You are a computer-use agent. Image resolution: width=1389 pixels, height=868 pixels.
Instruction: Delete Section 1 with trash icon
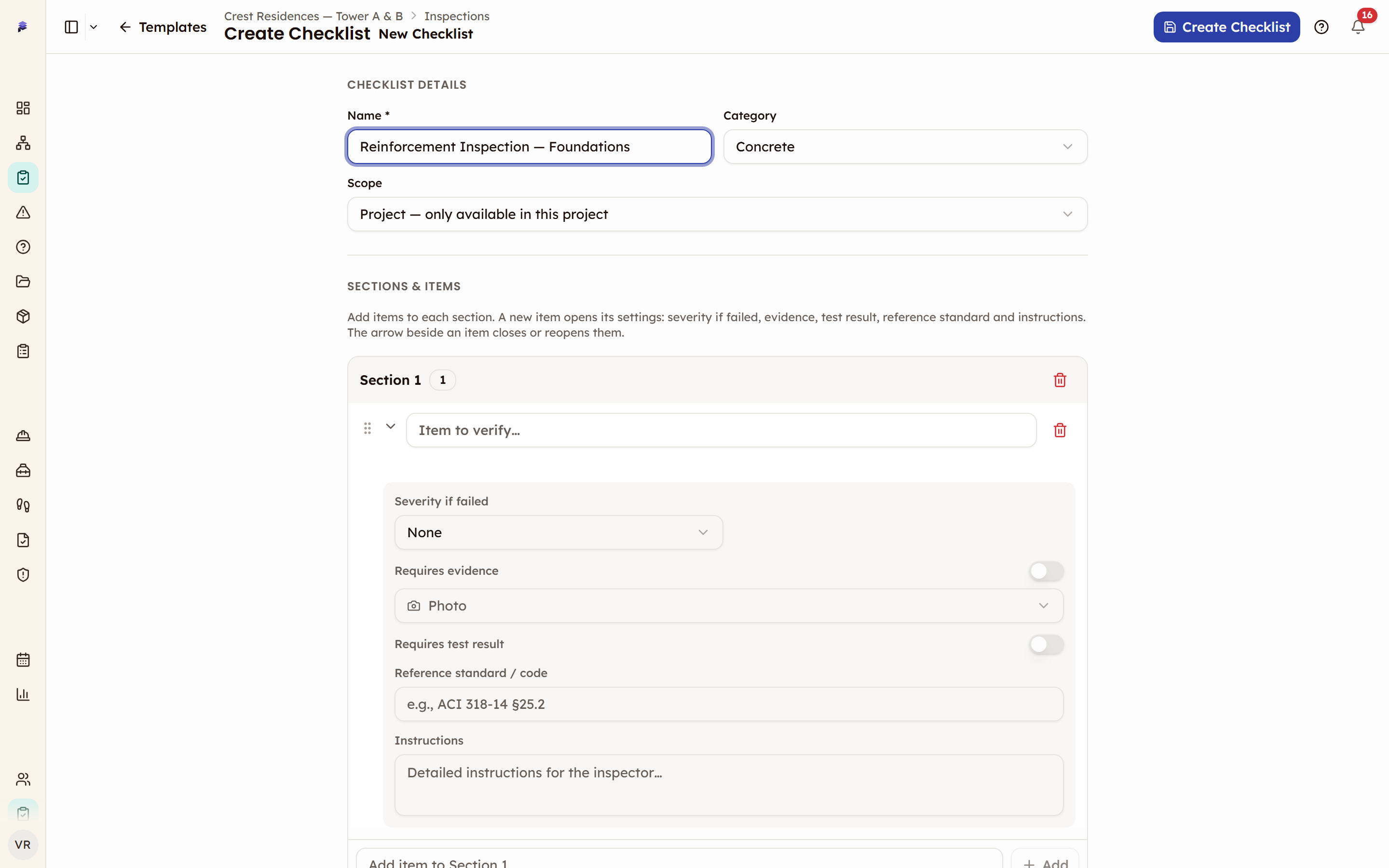point(1060,380)
